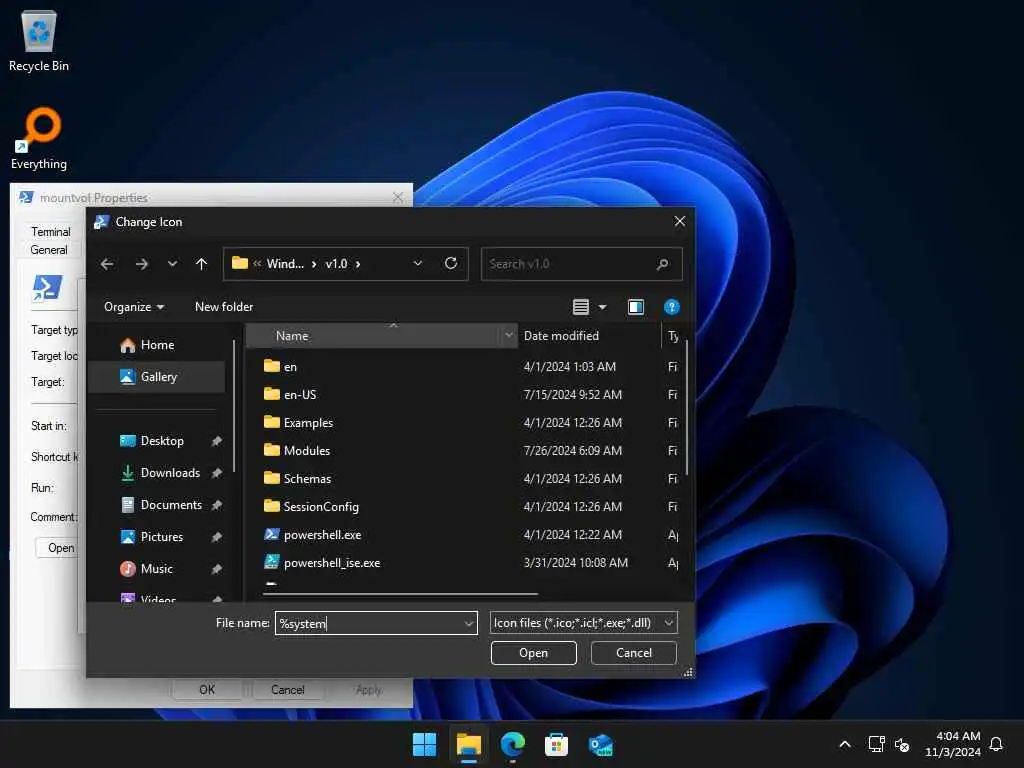Click the File name input field
This screenshot has width=1024, height=768.
[369, 623]
